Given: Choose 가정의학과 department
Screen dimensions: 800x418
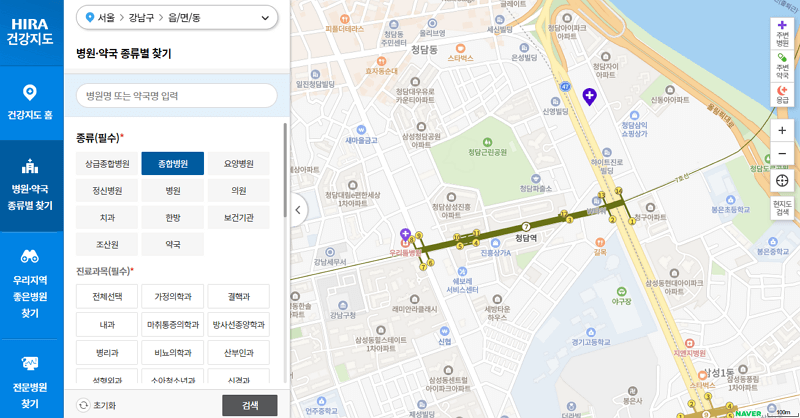Looking at the screenshot, I should 172,297.
